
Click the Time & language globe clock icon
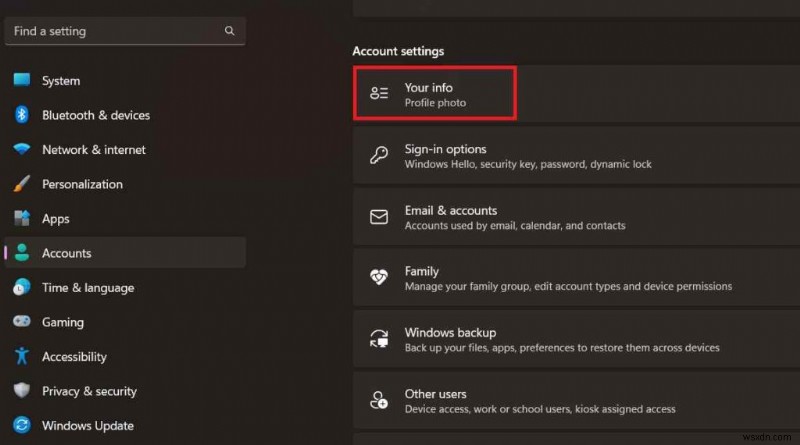pyautogui.click(x=21, y=287)
